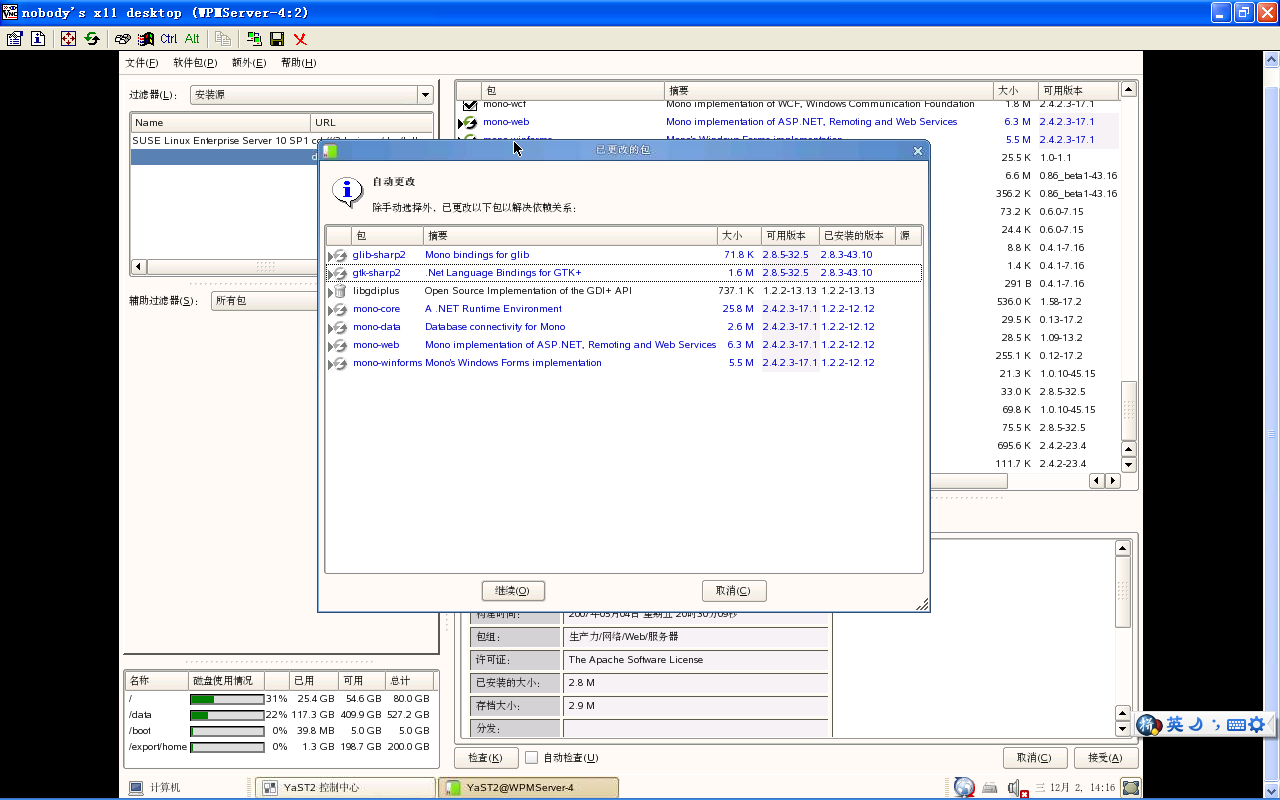This screenshot has width=1280, height=800.
Task: Toggle the Alt key toolbar button
Action: [192, 38]
